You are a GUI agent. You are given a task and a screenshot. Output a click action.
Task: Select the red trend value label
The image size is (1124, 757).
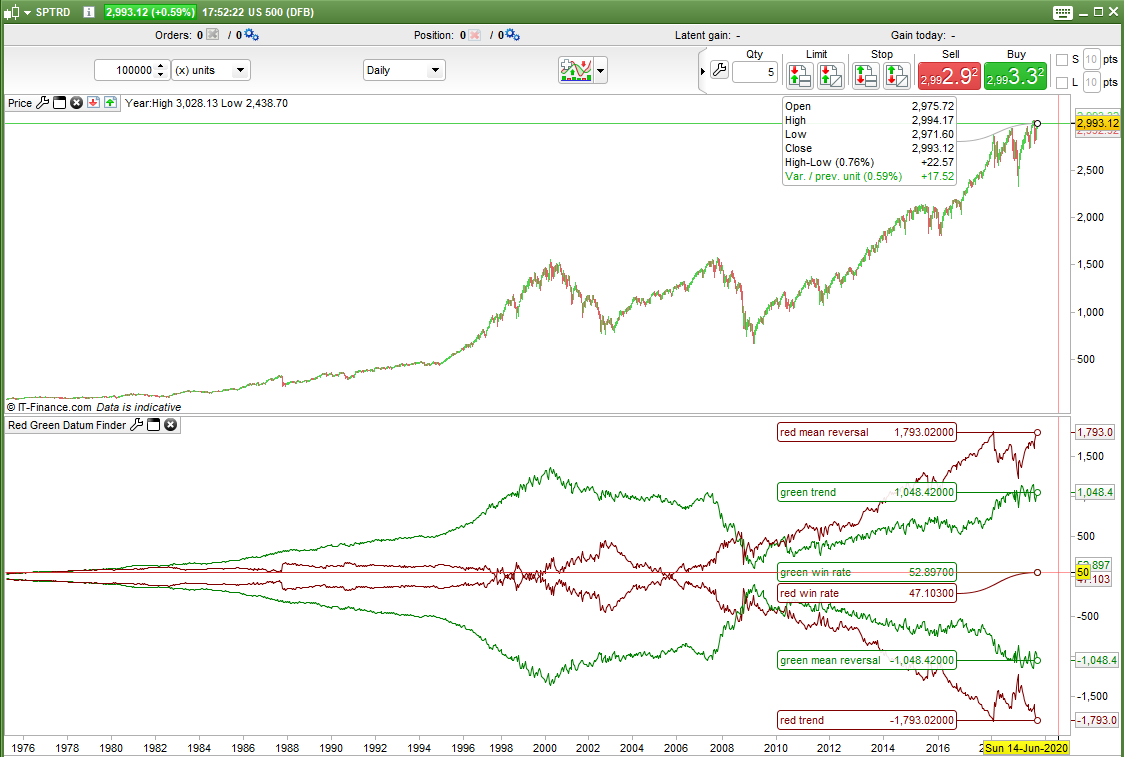tap(867, 720)
